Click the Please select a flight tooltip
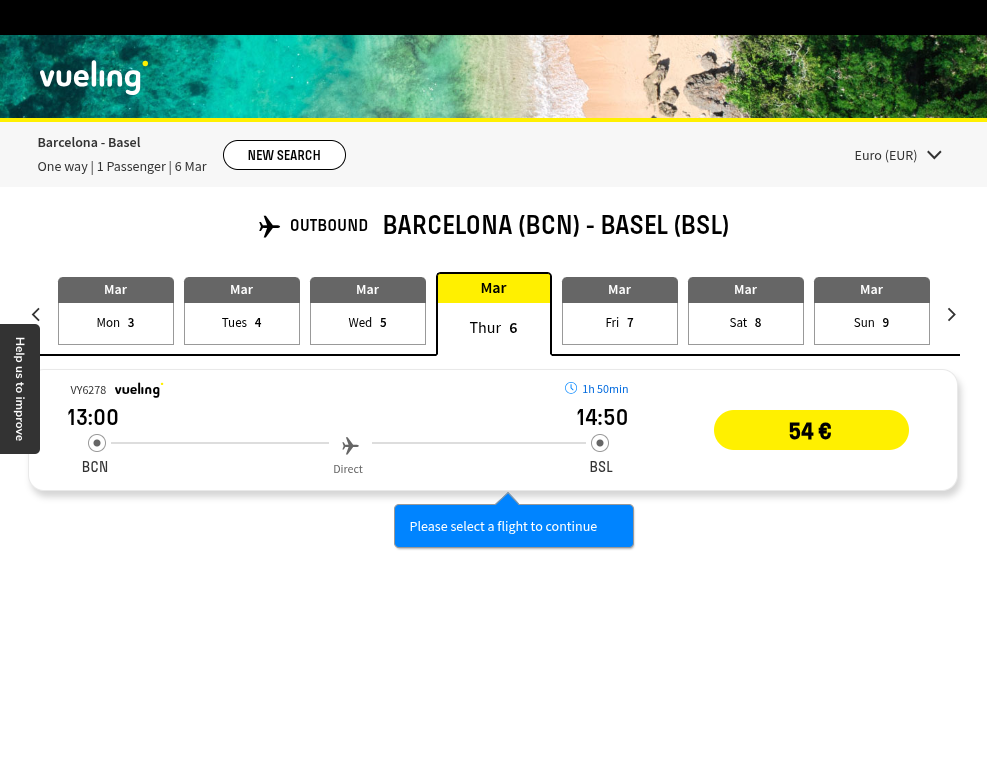The width and height of the screenshot is (987, 777). click(x=514, y=526)
